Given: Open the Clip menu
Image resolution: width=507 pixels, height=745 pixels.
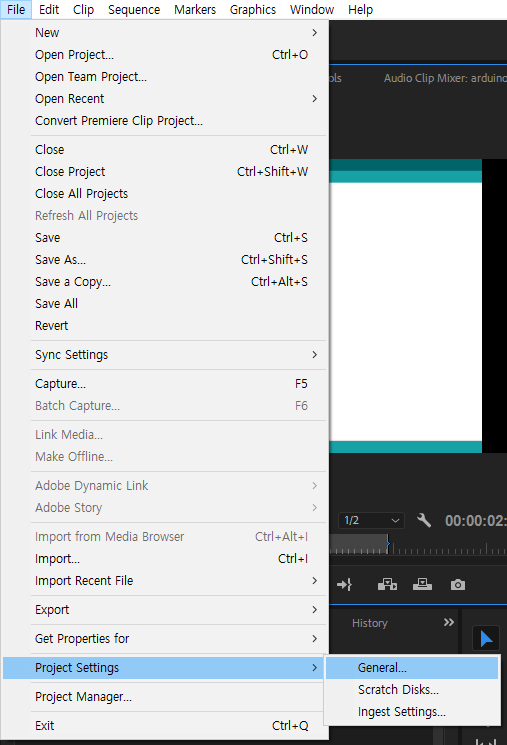Looking at the screenshot, I should 84,10.
